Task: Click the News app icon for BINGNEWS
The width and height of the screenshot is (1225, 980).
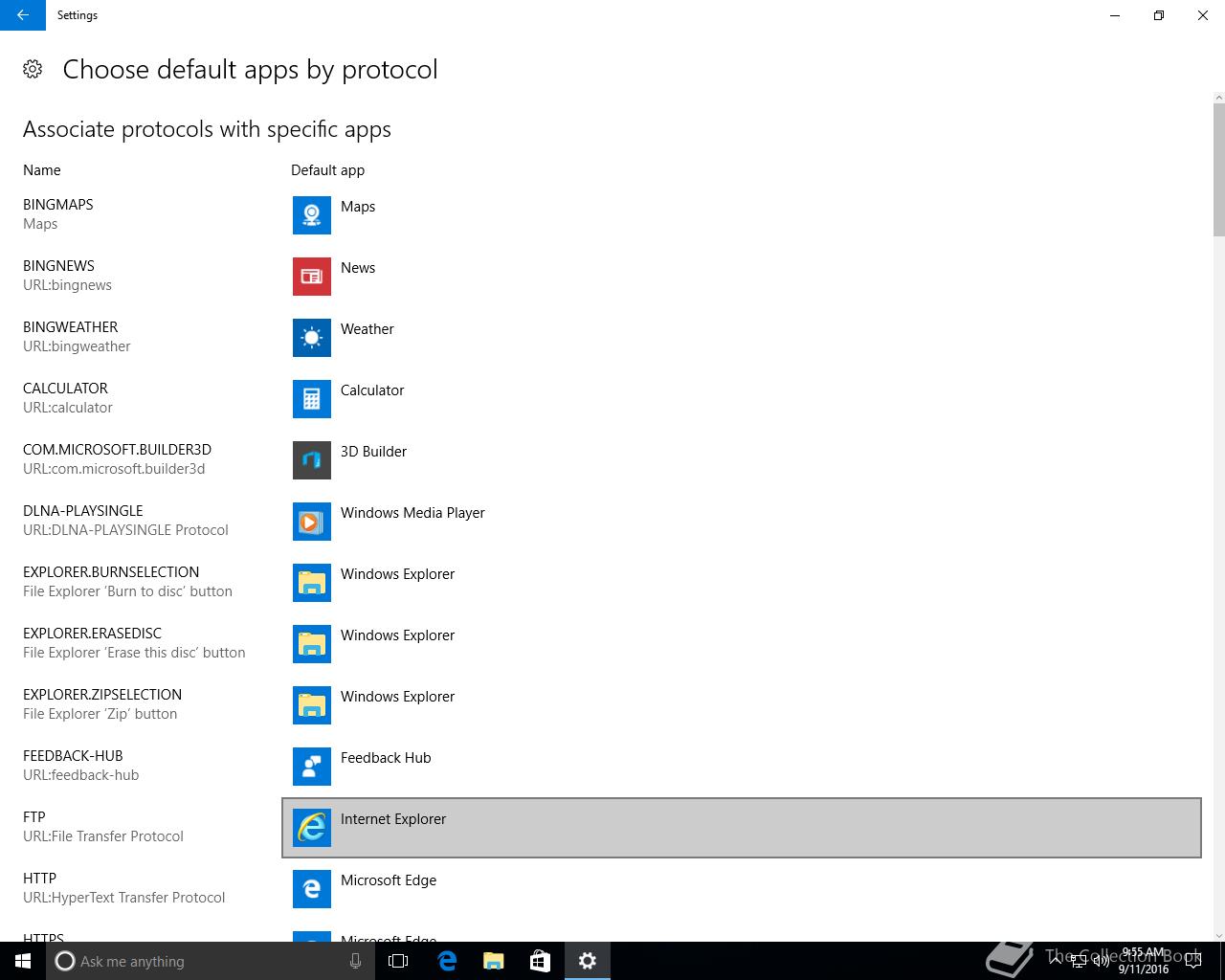Action: tap(312, 277)
